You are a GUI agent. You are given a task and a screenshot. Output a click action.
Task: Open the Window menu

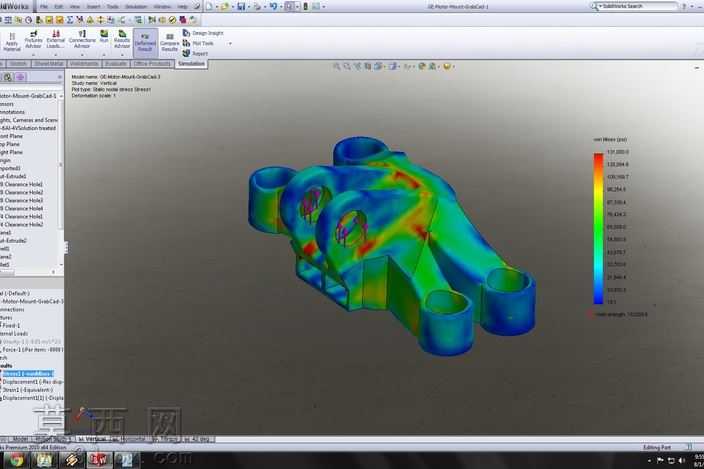[162, 7]
